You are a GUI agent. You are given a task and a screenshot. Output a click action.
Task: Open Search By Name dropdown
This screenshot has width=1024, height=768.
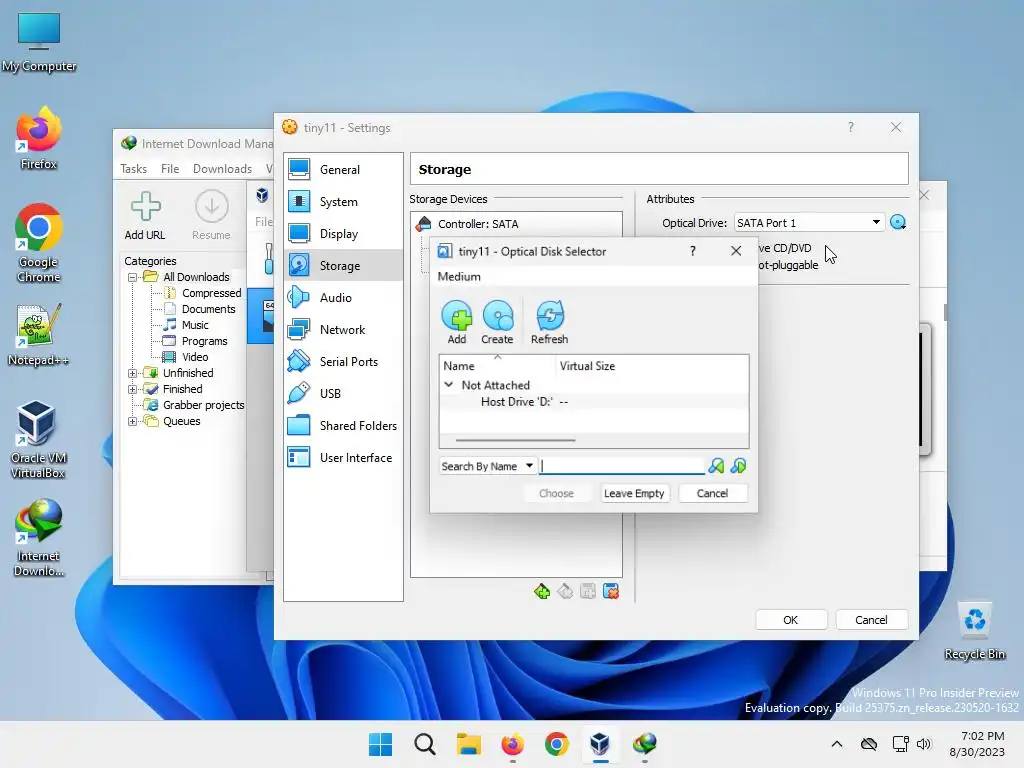[x=487, y=466]
